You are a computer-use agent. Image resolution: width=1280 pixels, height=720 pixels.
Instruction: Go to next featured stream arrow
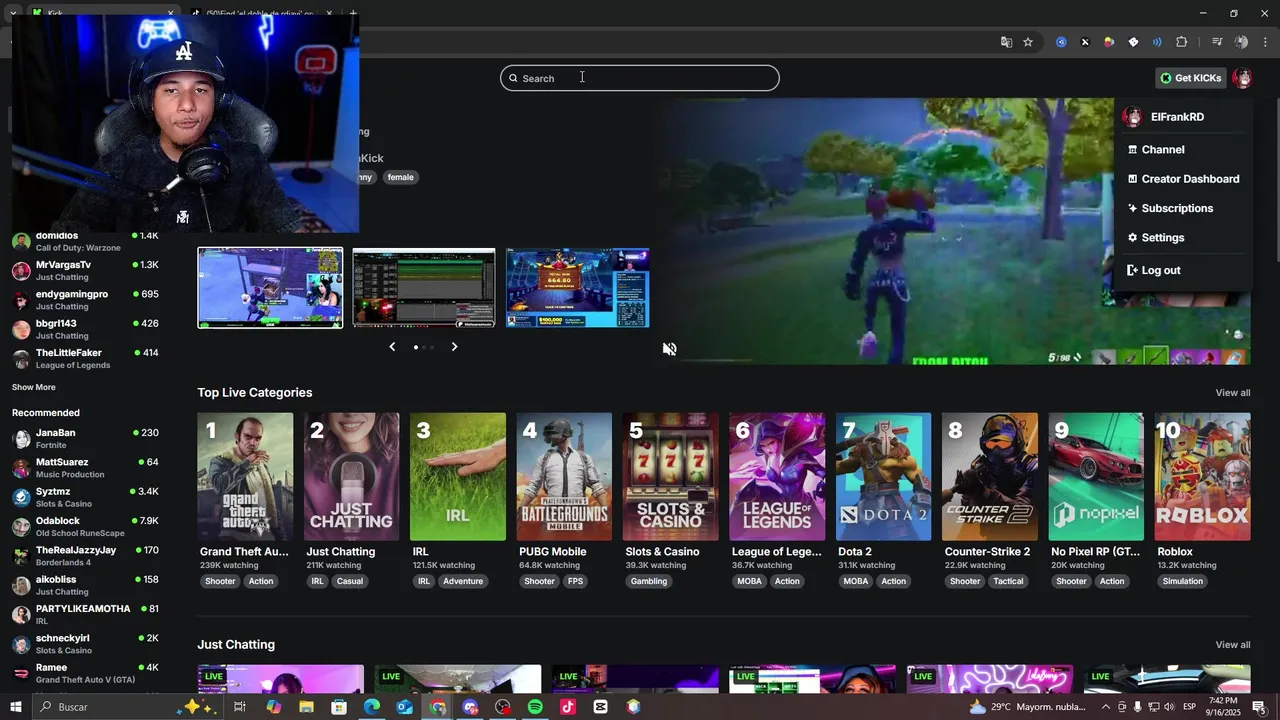click(x=454, y=347)
